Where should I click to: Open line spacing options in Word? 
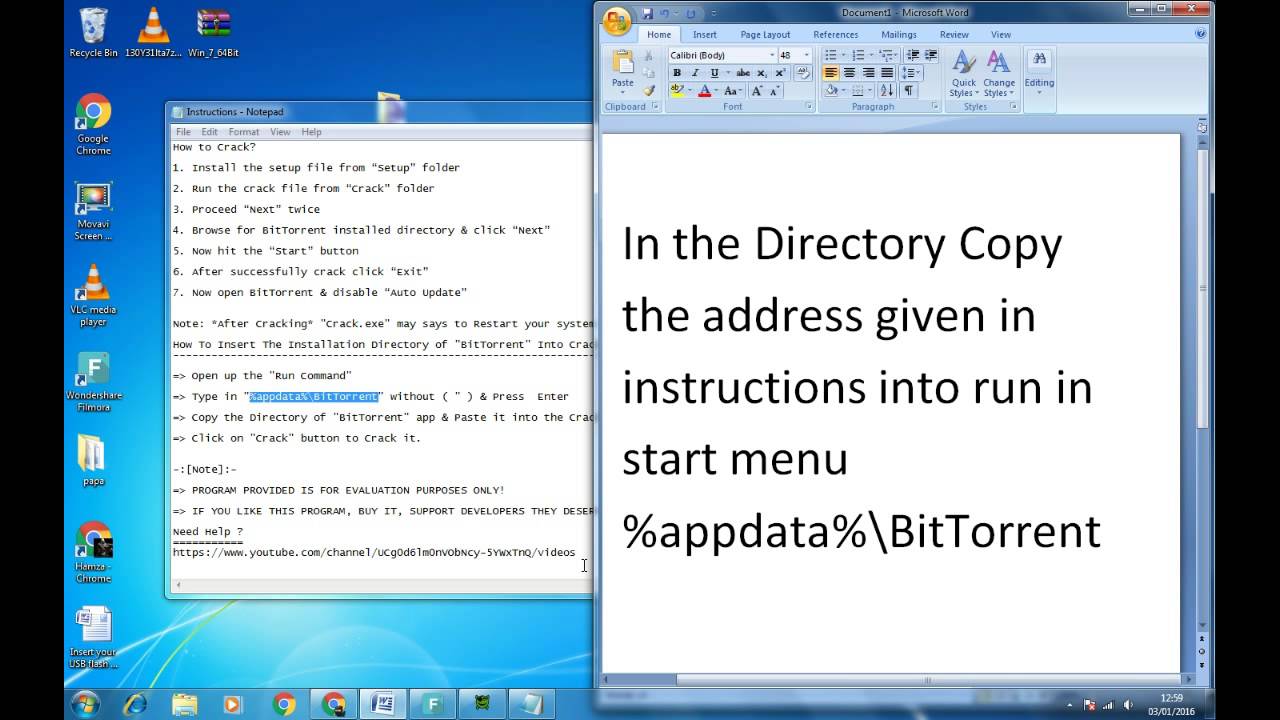click(x=911, y=73)
